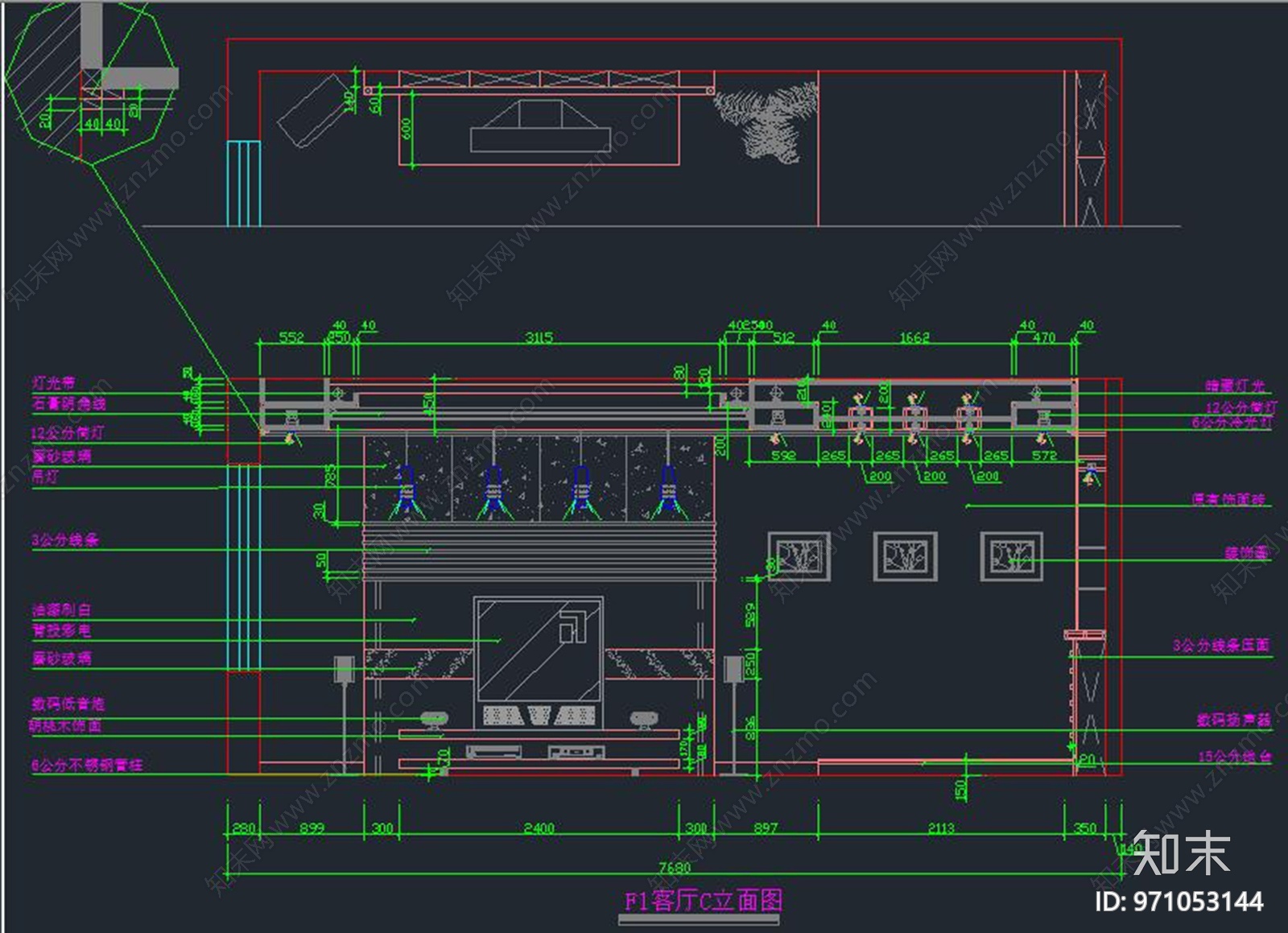Click the top dimension value "1662"
The image size is (1288, 933).
click(914, 337)
